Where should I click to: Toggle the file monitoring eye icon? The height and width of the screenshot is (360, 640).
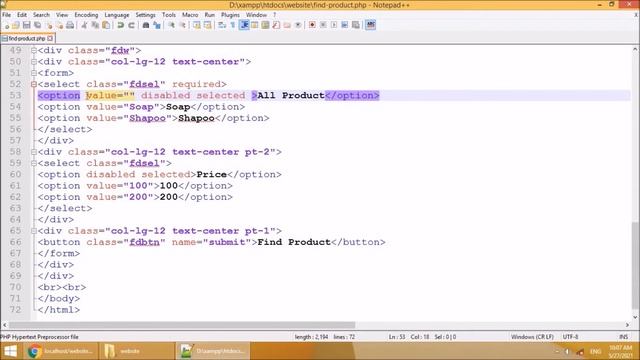(298, 25)
